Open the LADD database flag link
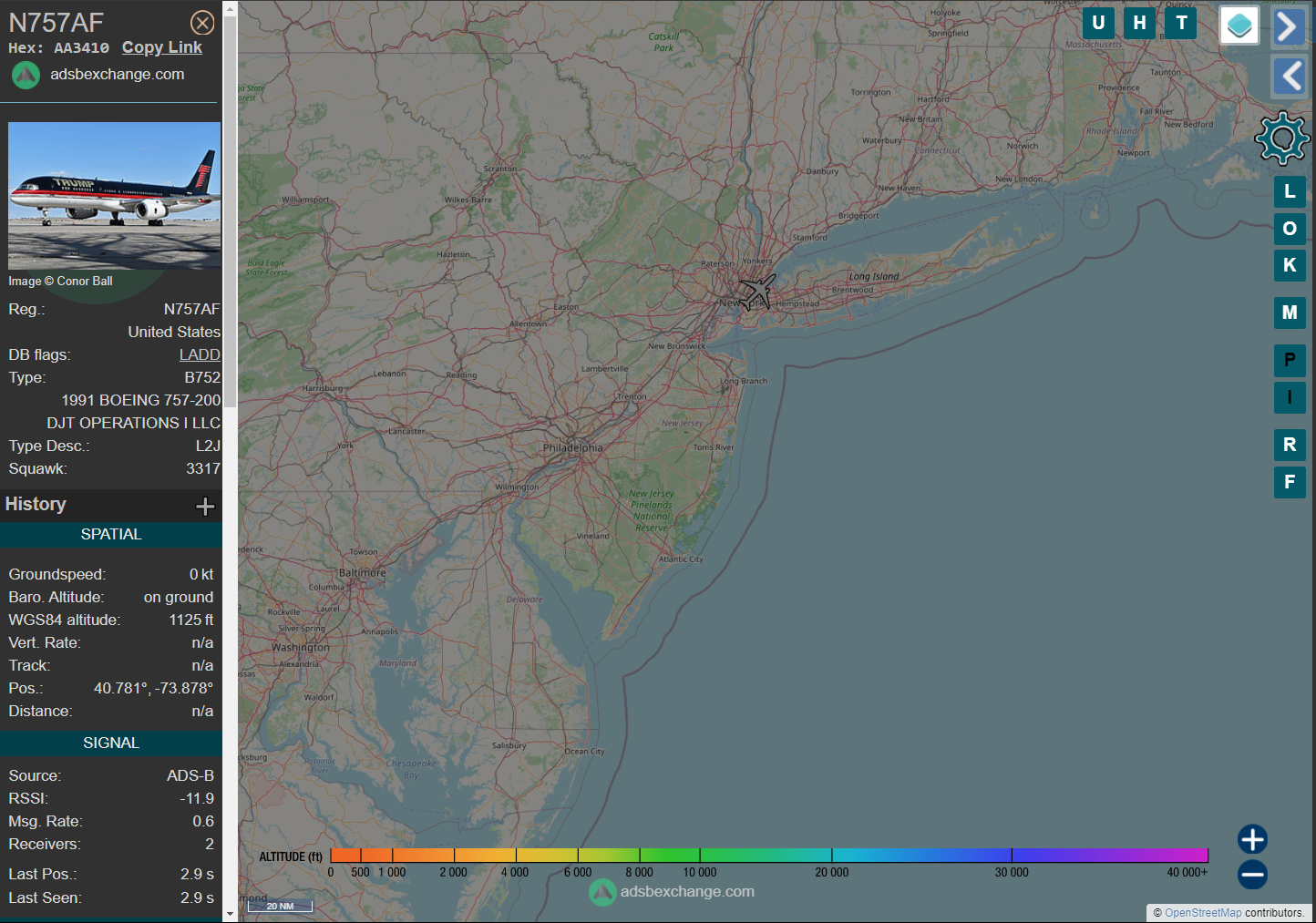This screenshot has height=923, width=1316. pyautogui.click(x=200, y=354)
